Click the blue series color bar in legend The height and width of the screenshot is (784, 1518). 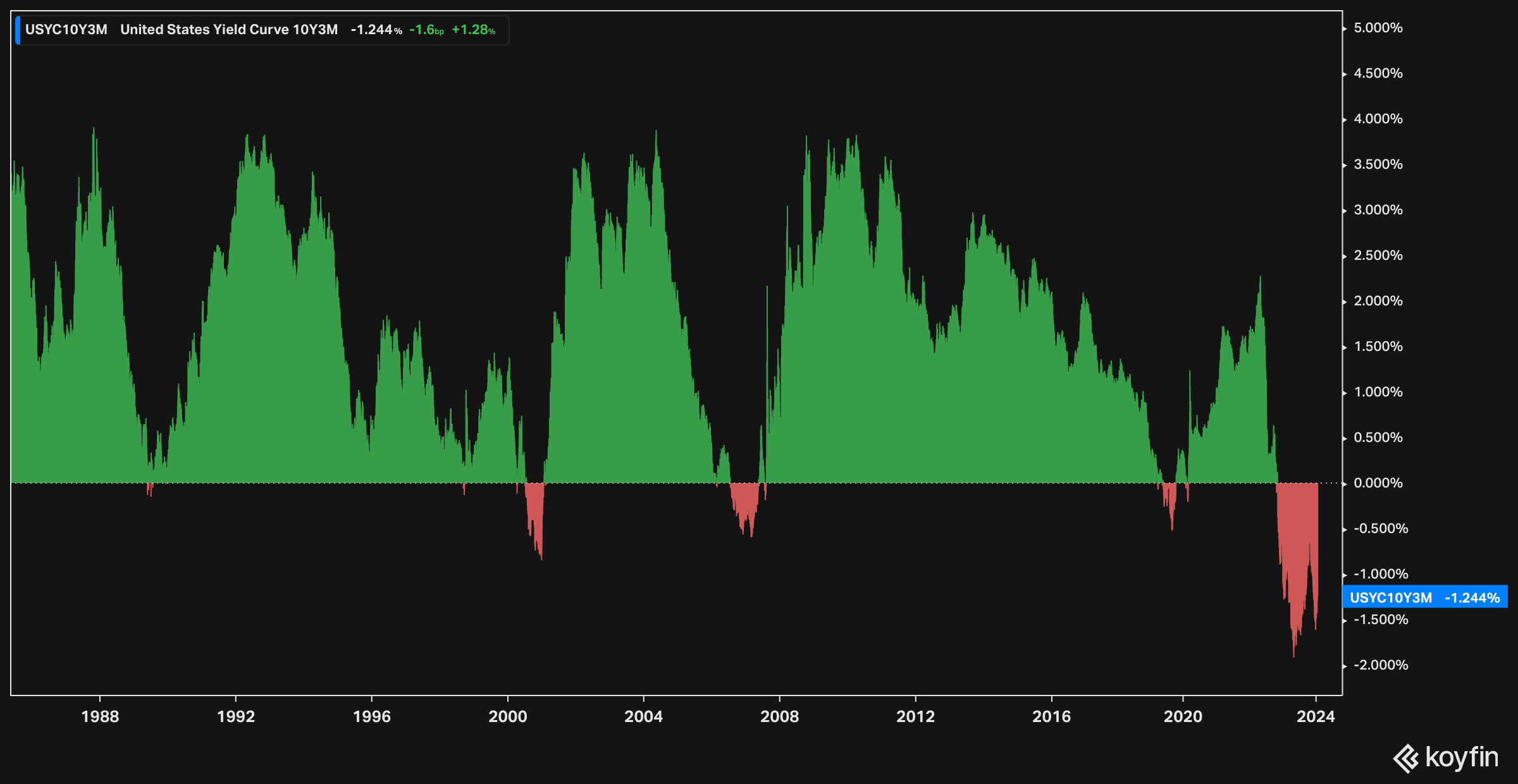pyautogui.click(x=18, y=30)
